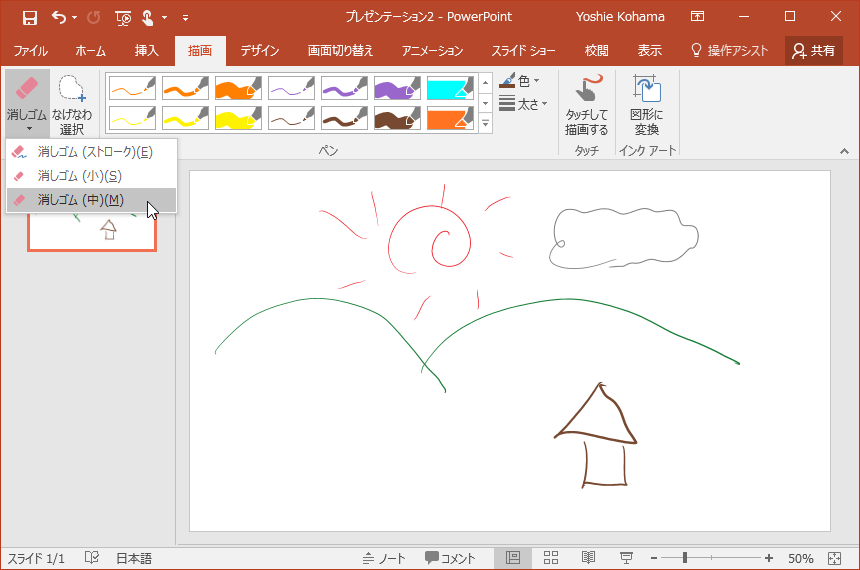Fit slide to current window
Screen dimensions: 860x570
click(x=834, y=558)
